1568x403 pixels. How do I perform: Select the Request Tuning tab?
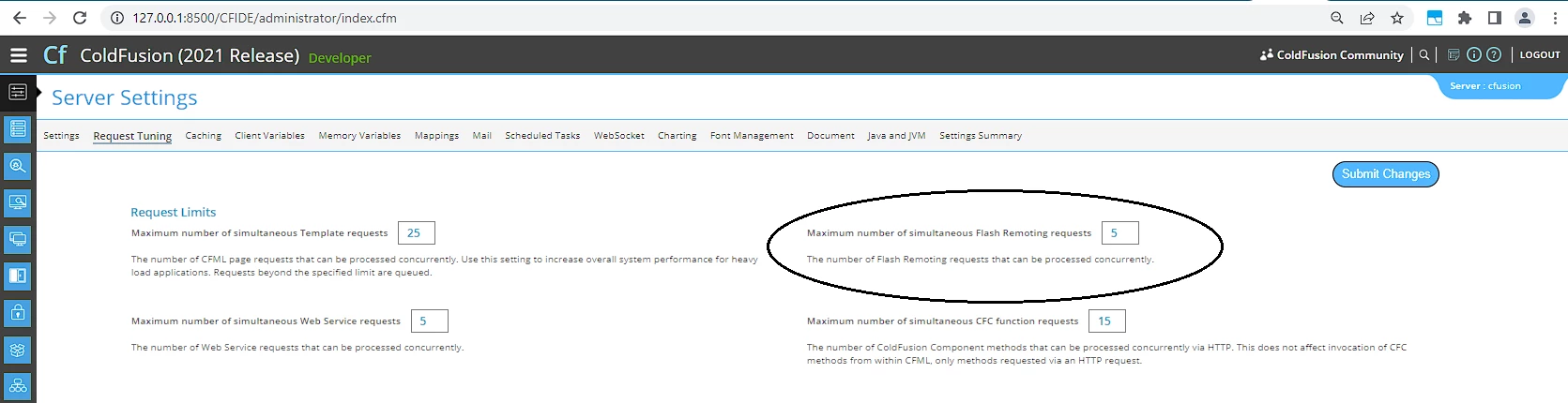[x=132, y=136]
